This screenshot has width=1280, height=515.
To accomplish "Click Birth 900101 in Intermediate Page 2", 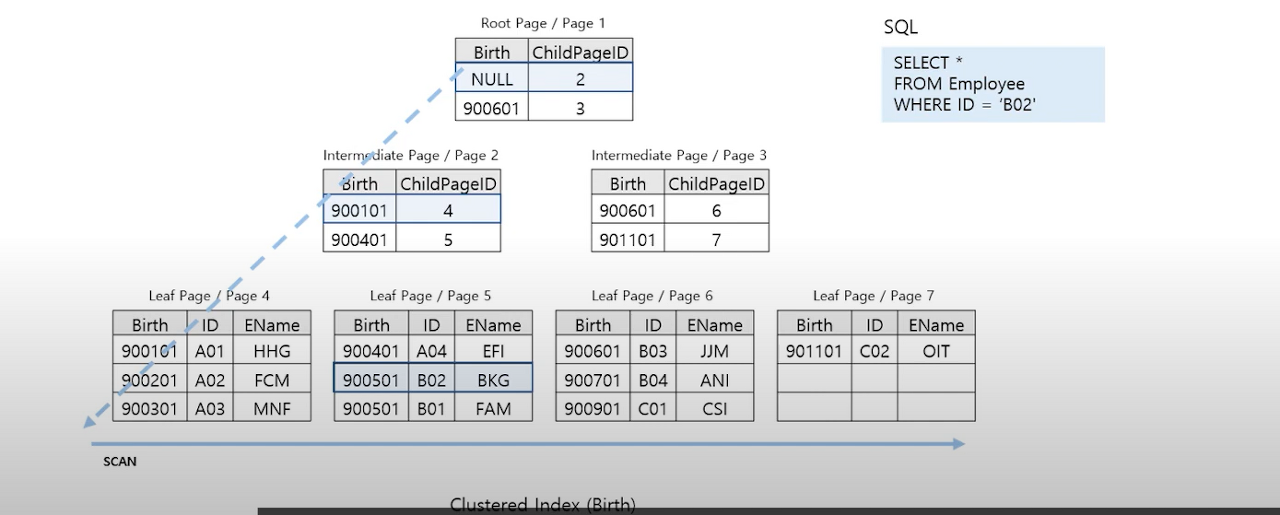I will pos(359,210).
